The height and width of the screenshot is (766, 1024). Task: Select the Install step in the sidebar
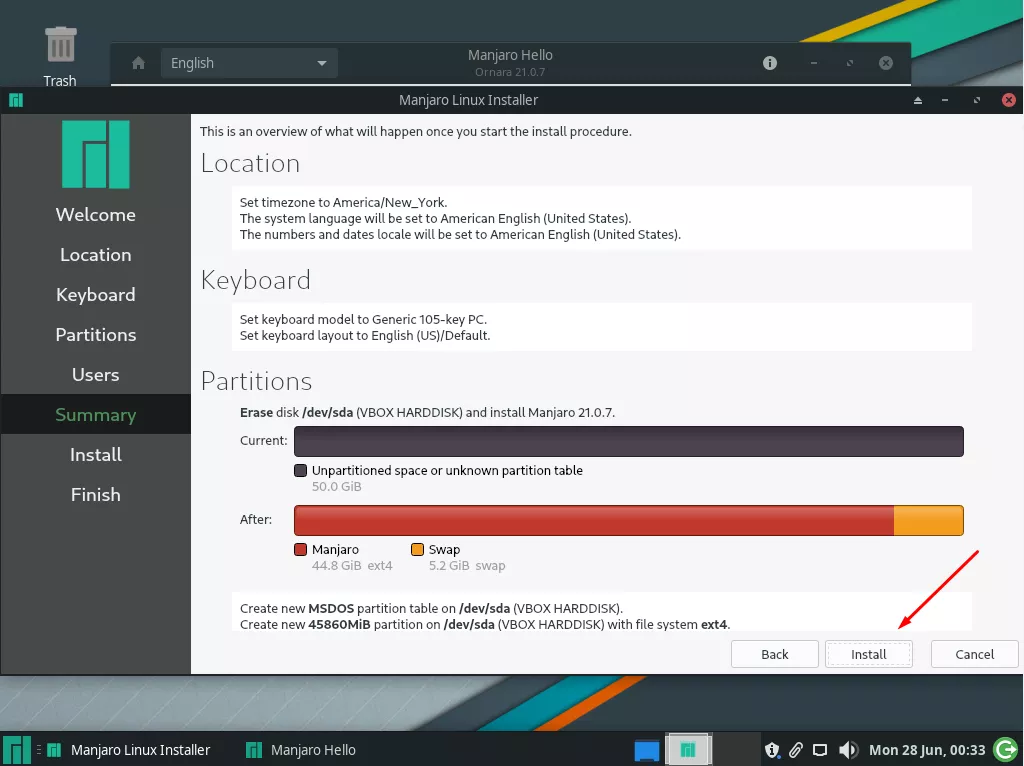pos(95,455)
